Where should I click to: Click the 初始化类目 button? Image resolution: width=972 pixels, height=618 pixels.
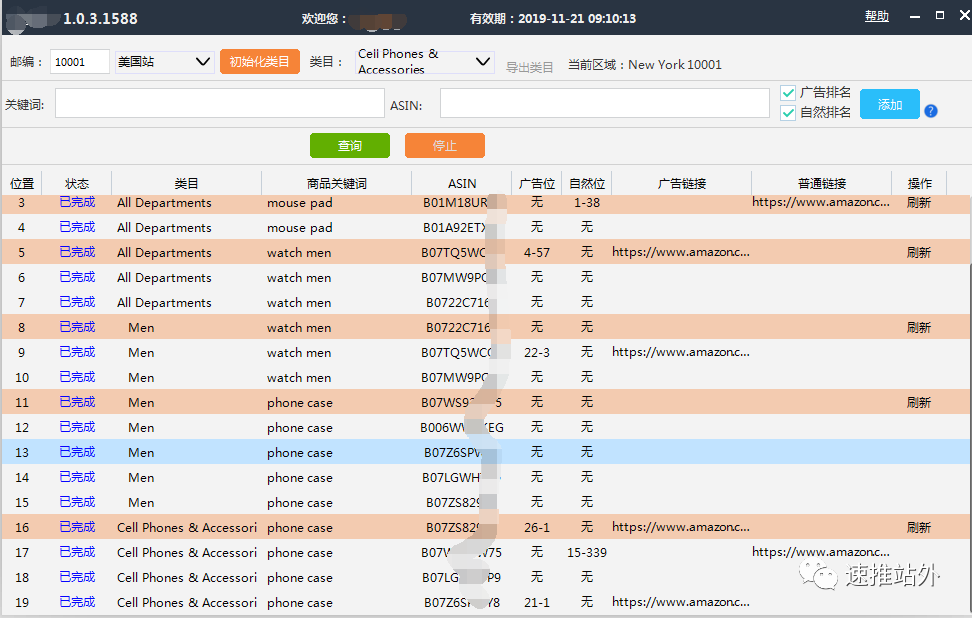click(x=259, y=62)
